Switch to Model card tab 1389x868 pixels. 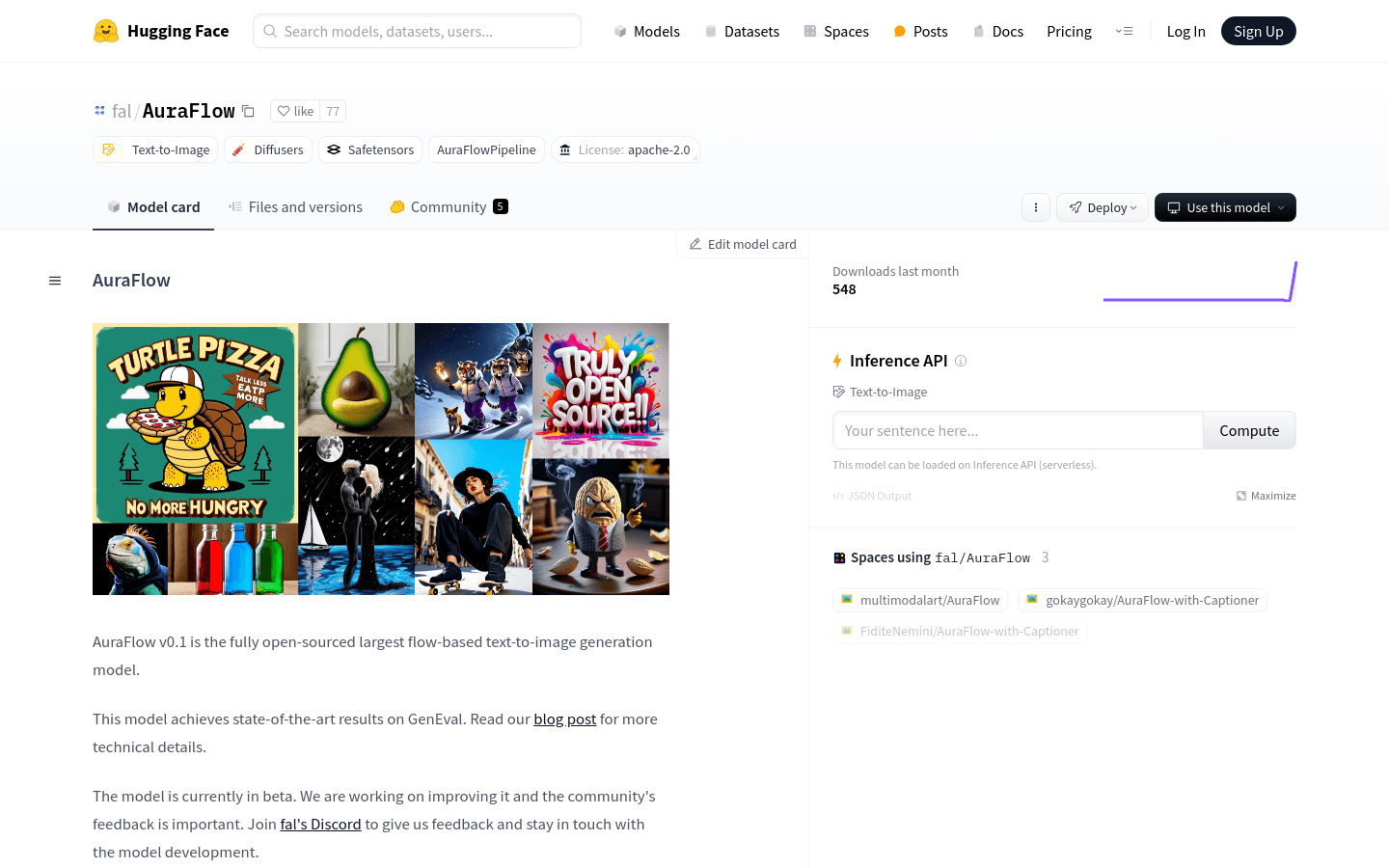click(153, 206)
